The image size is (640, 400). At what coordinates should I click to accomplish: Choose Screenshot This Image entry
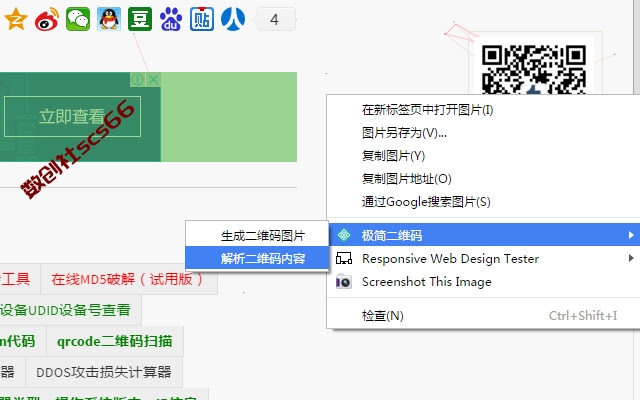[483, 282]
